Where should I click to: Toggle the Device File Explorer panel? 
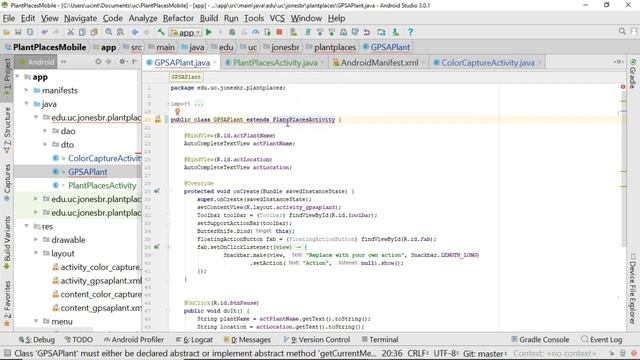tap(633, 288)
